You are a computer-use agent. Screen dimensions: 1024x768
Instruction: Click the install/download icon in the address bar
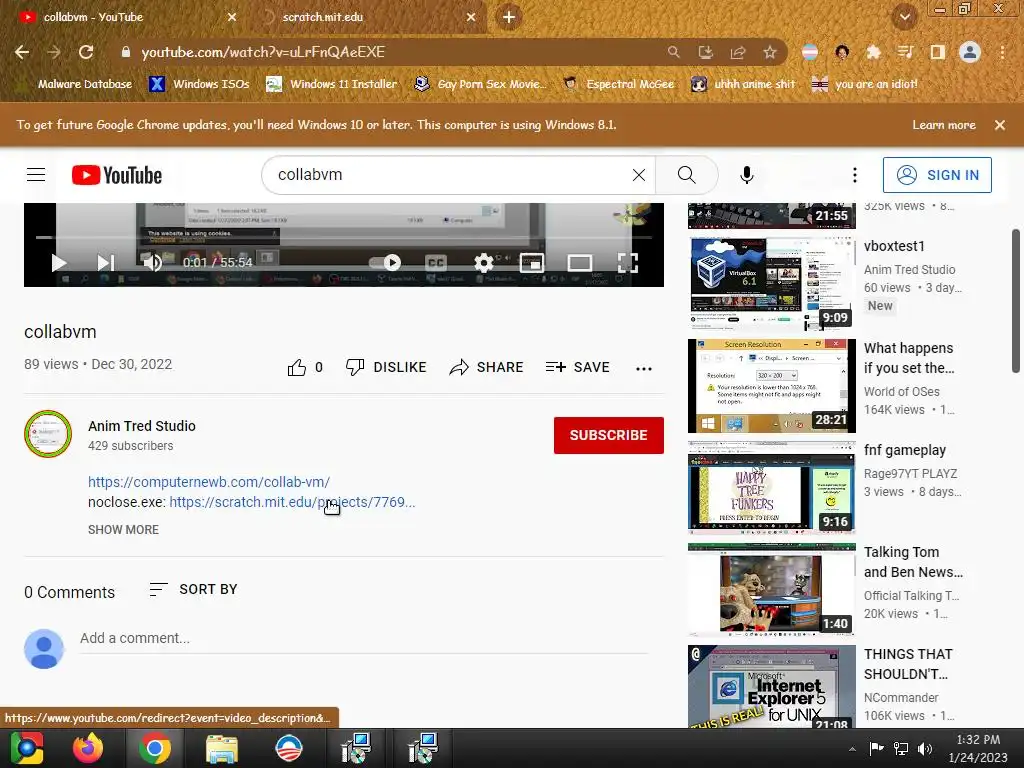706,52
